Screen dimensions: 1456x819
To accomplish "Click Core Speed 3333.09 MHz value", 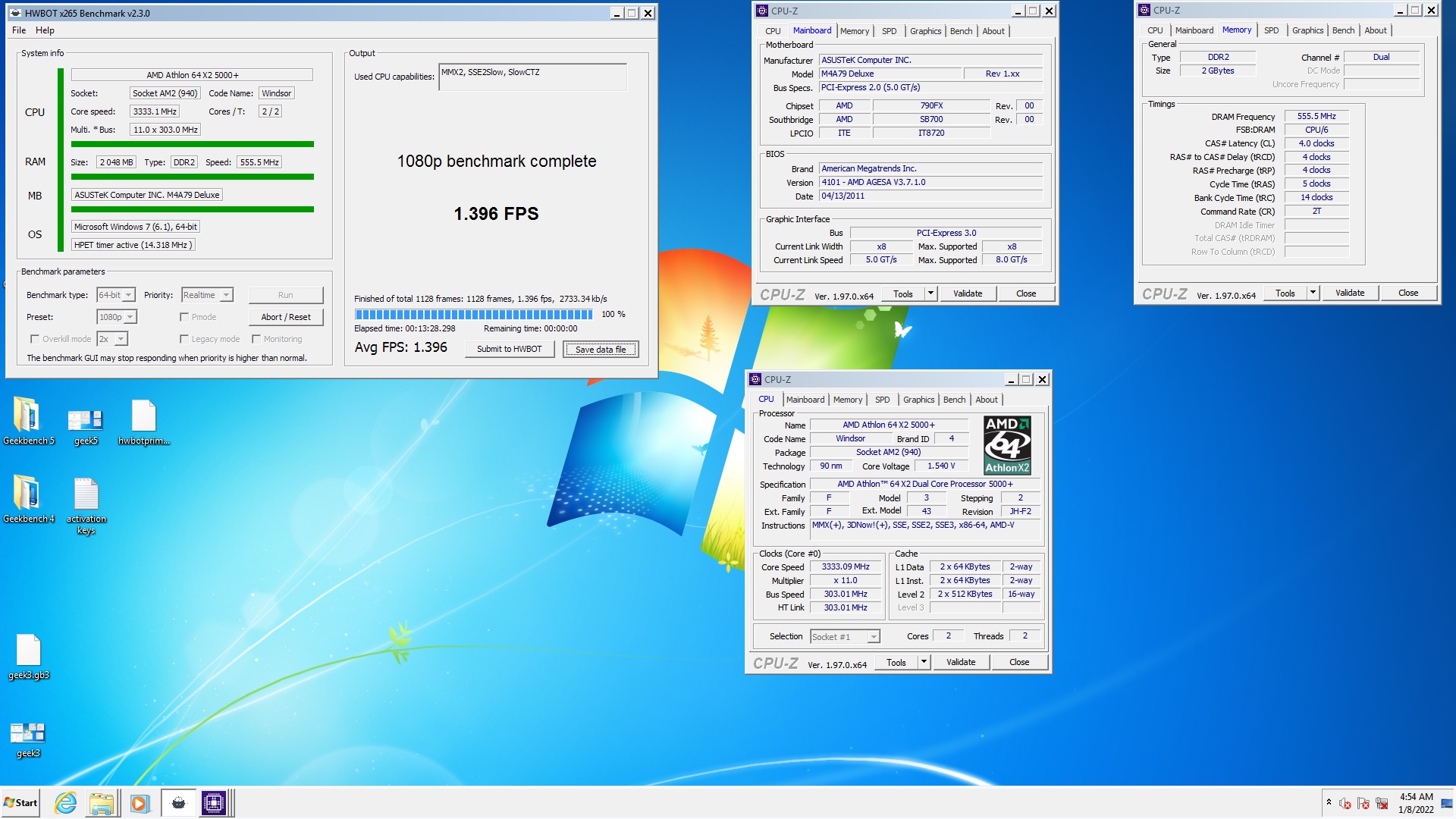I will [x=845, y=566].
